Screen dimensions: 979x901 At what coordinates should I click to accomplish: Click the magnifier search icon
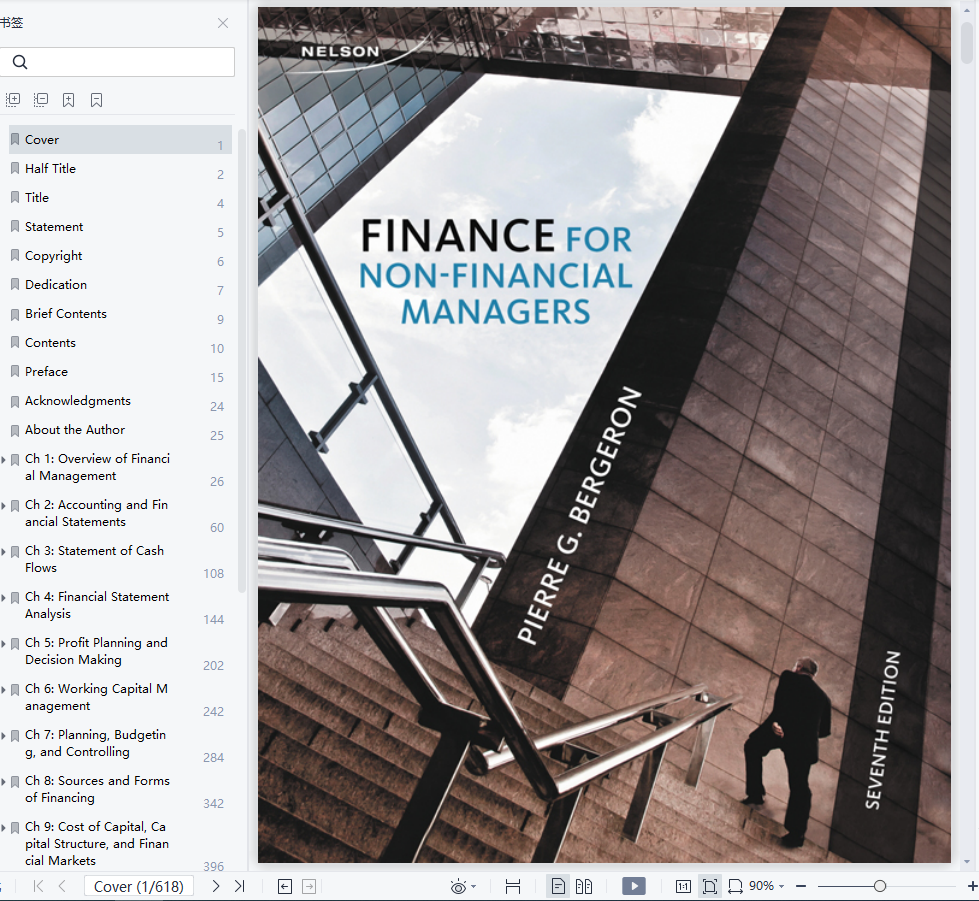pos(20,62)
